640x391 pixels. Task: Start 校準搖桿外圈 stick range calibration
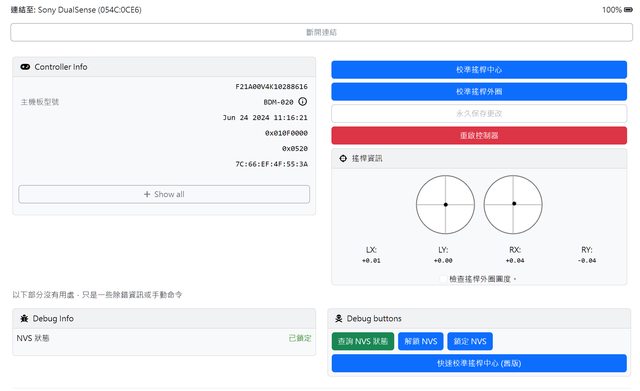point(479,91)
